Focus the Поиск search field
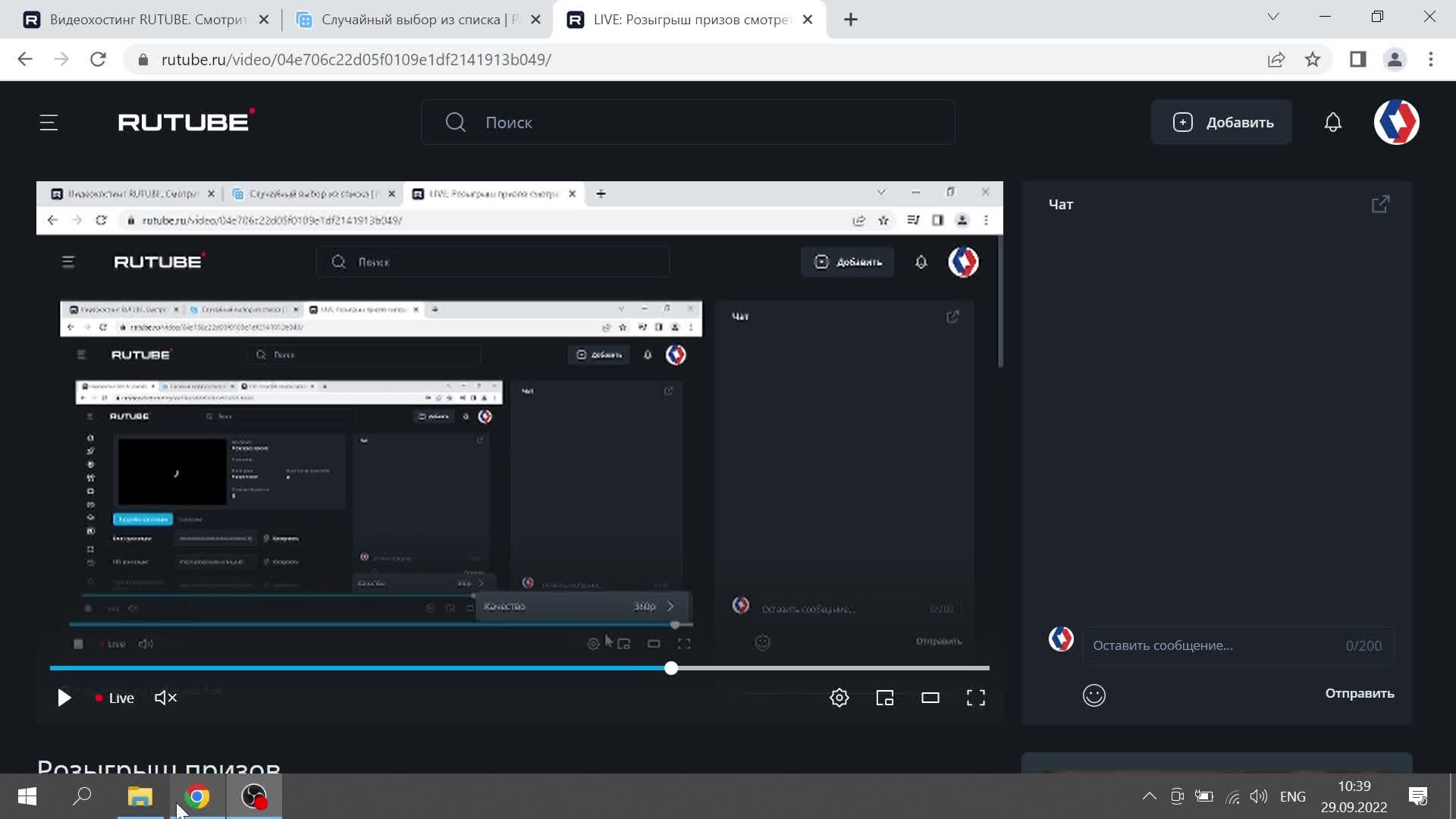 pyautogui.click(x=688, y=122)
